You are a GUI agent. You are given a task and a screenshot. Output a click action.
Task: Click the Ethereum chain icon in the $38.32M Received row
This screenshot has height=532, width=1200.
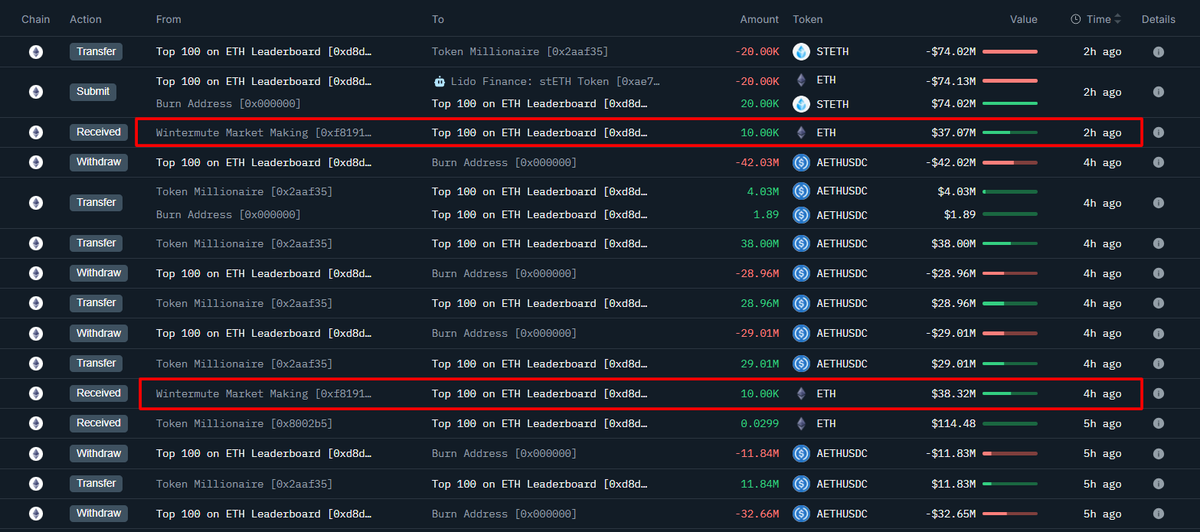[x=36, y=394]
